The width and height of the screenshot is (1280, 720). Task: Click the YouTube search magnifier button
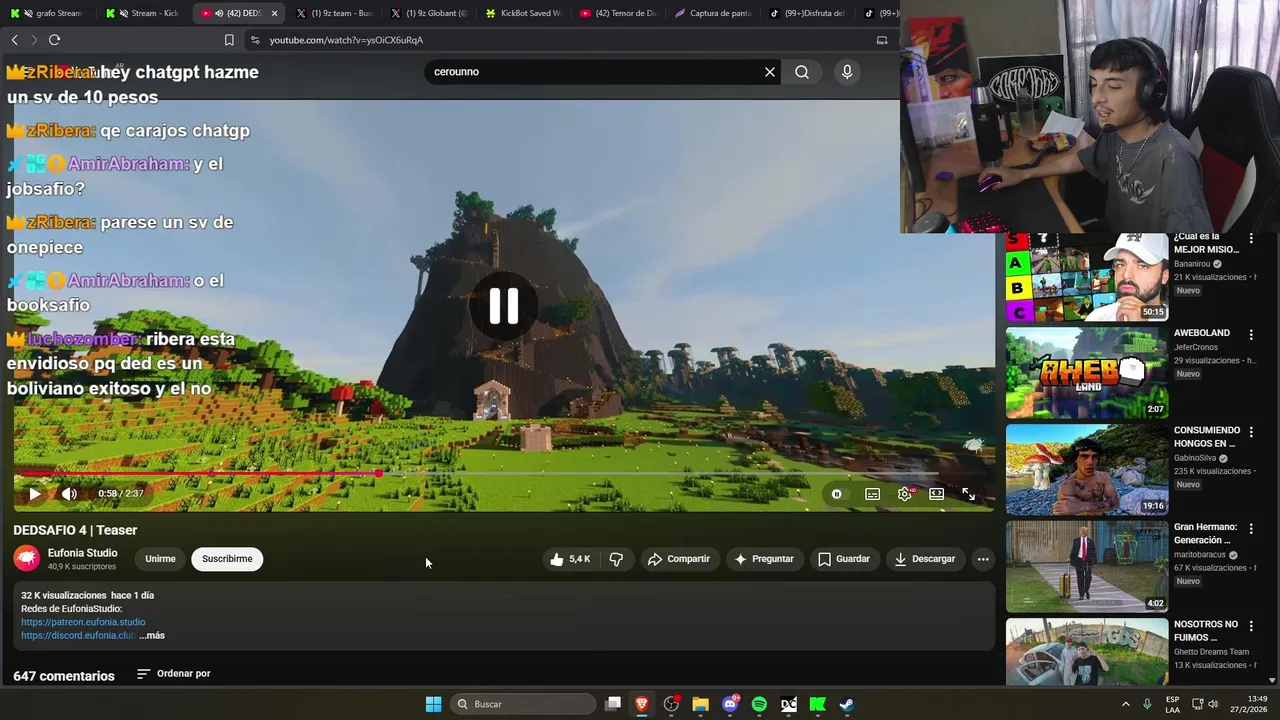(802, 72)
